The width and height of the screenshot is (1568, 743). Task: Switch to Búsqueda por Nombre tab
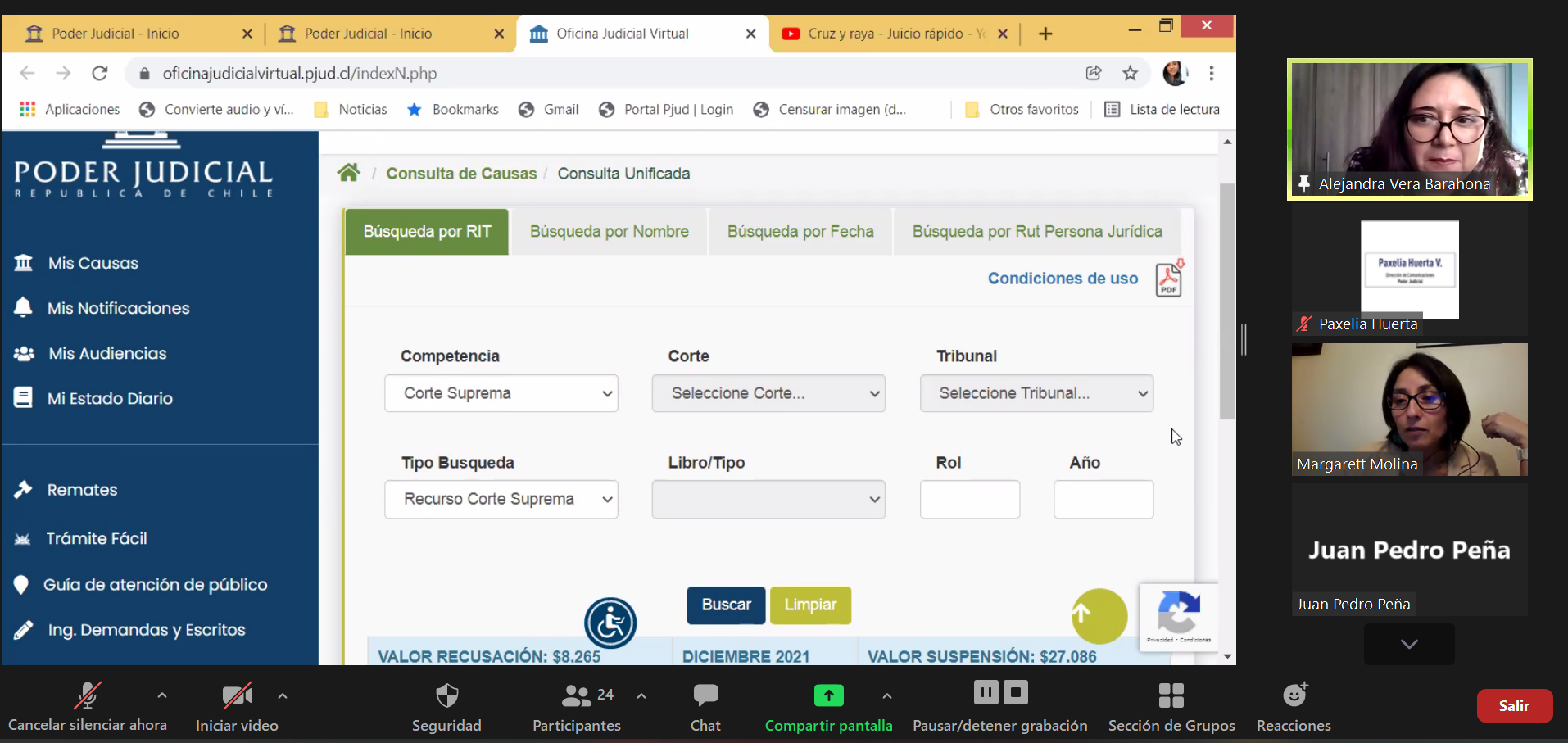[609, 232]
